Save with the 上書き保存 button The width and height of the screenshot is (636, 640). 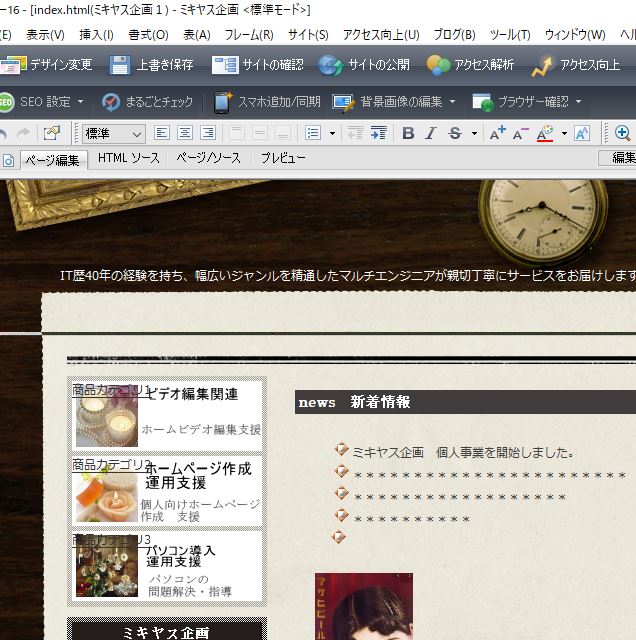(x=152, y=66)
